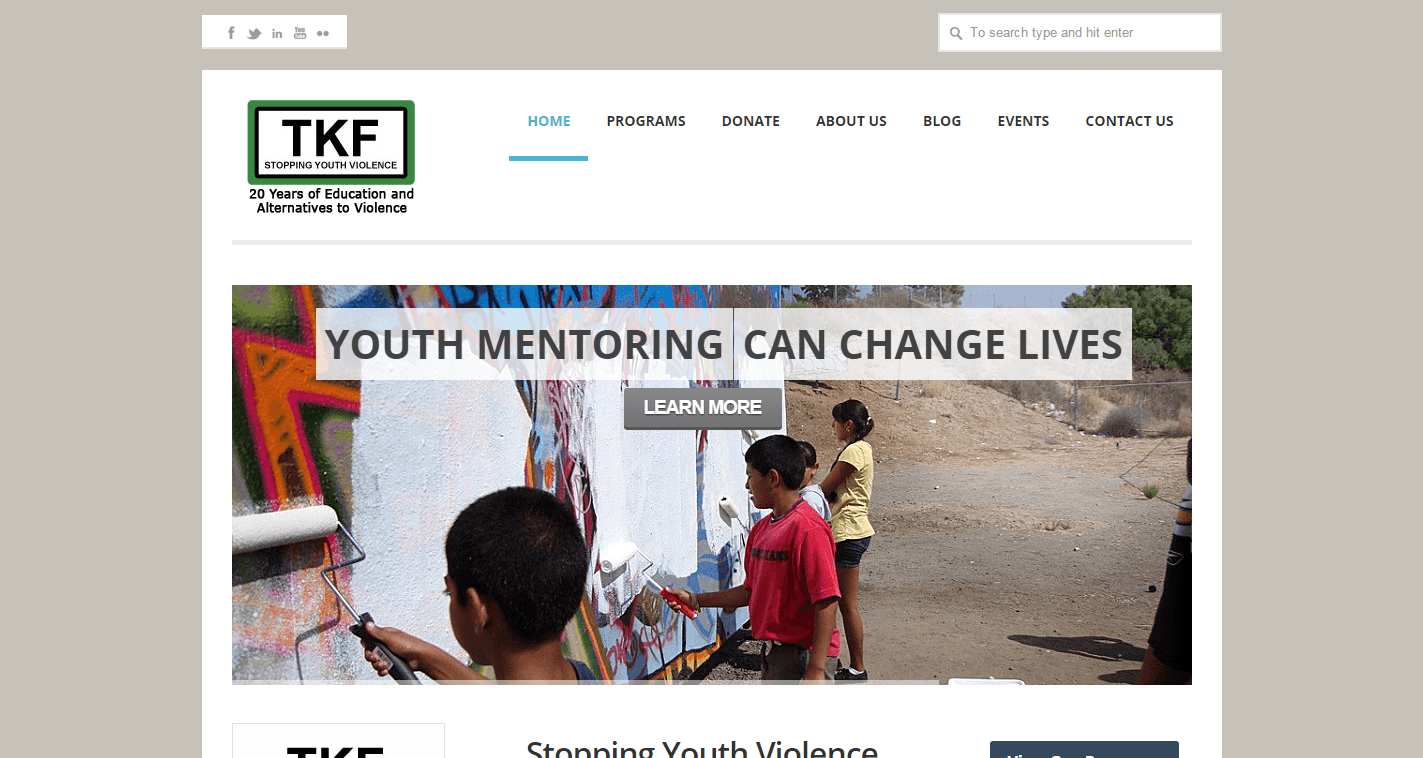Open the Programs menu item
This screenshot has height=758, width=1423.
coord(646,121)
